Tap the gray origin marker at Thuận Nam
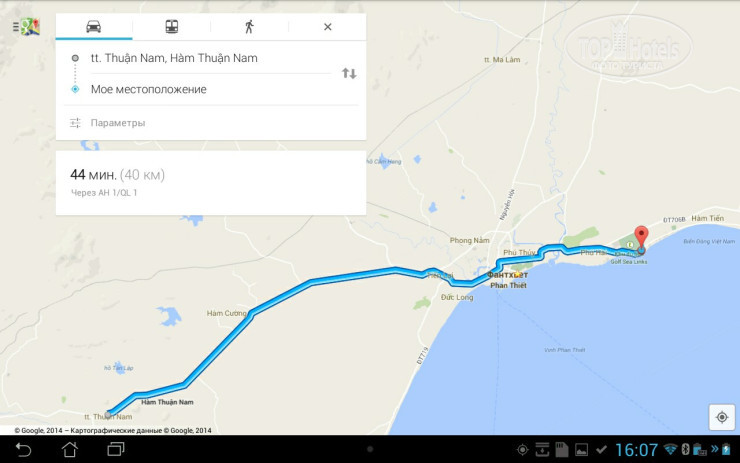The width and height of the screenshot is (740, 463). pos(108,414)
